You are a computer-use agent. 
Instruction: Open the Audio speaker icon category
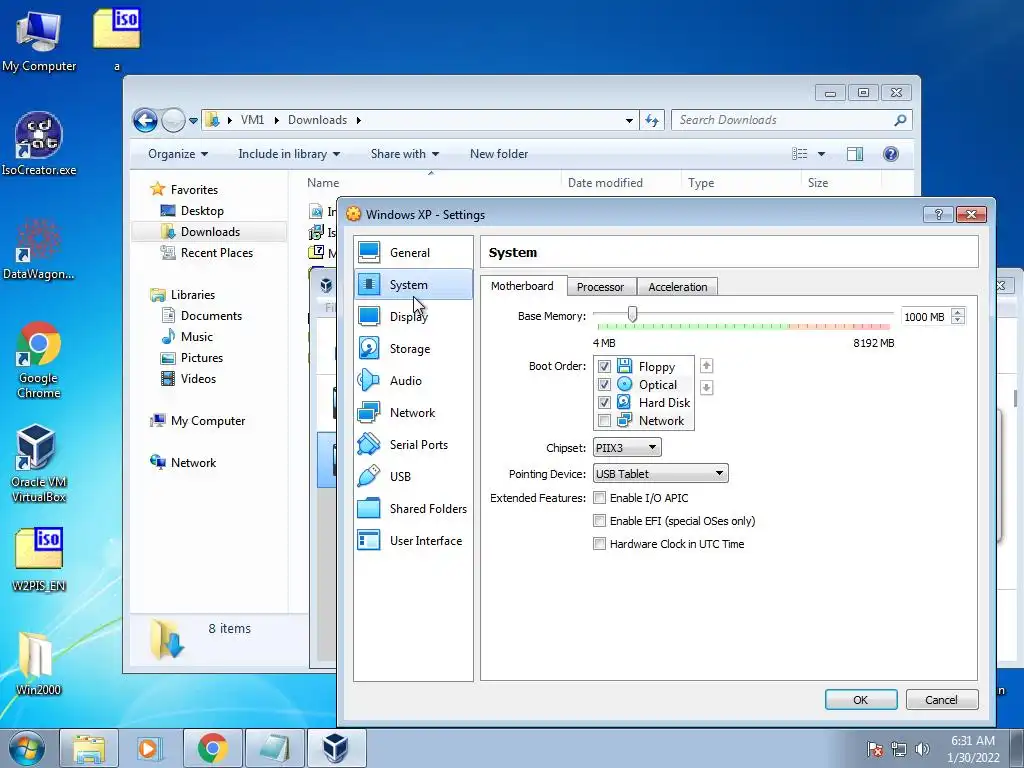369,381
